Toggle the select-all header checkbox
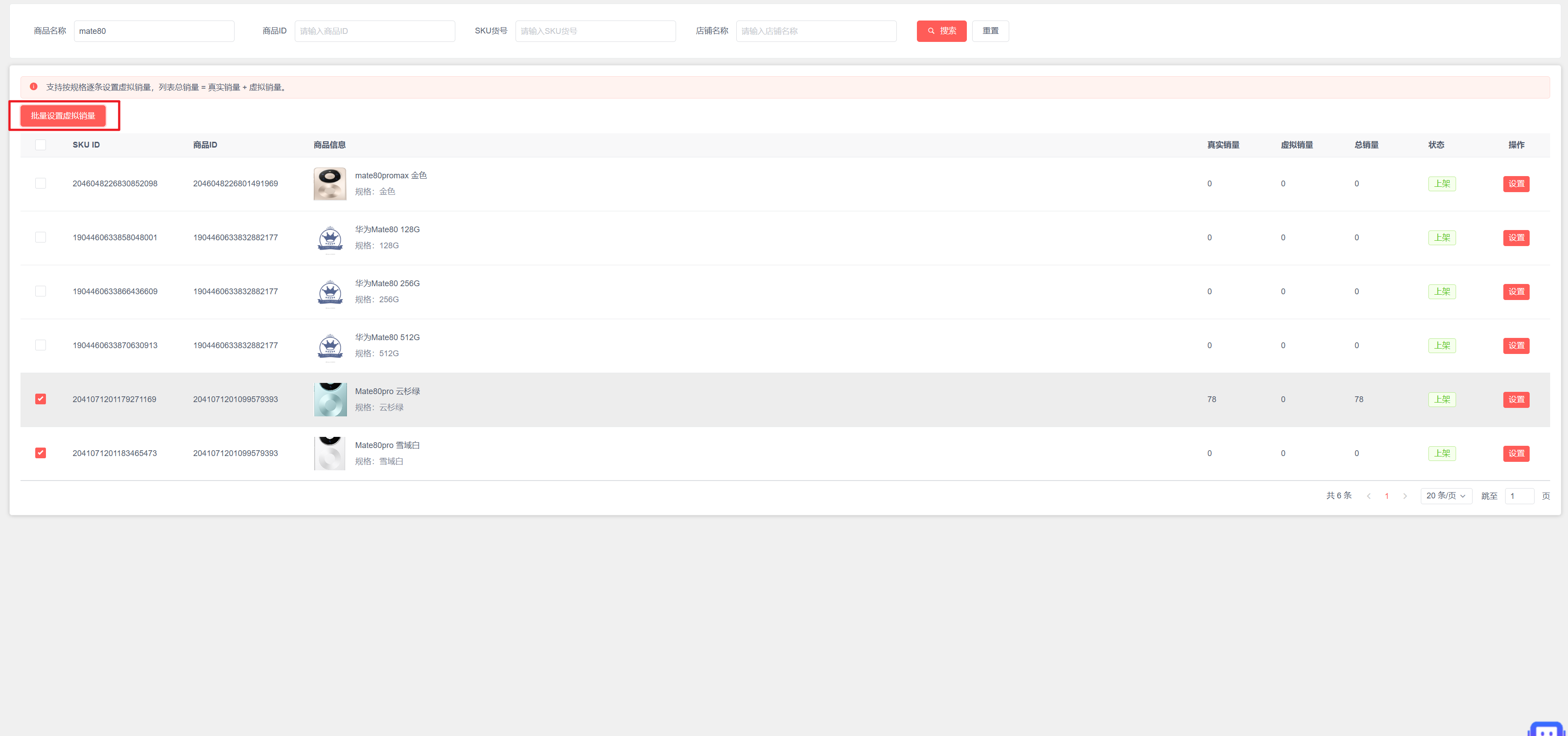 [41, 145]
